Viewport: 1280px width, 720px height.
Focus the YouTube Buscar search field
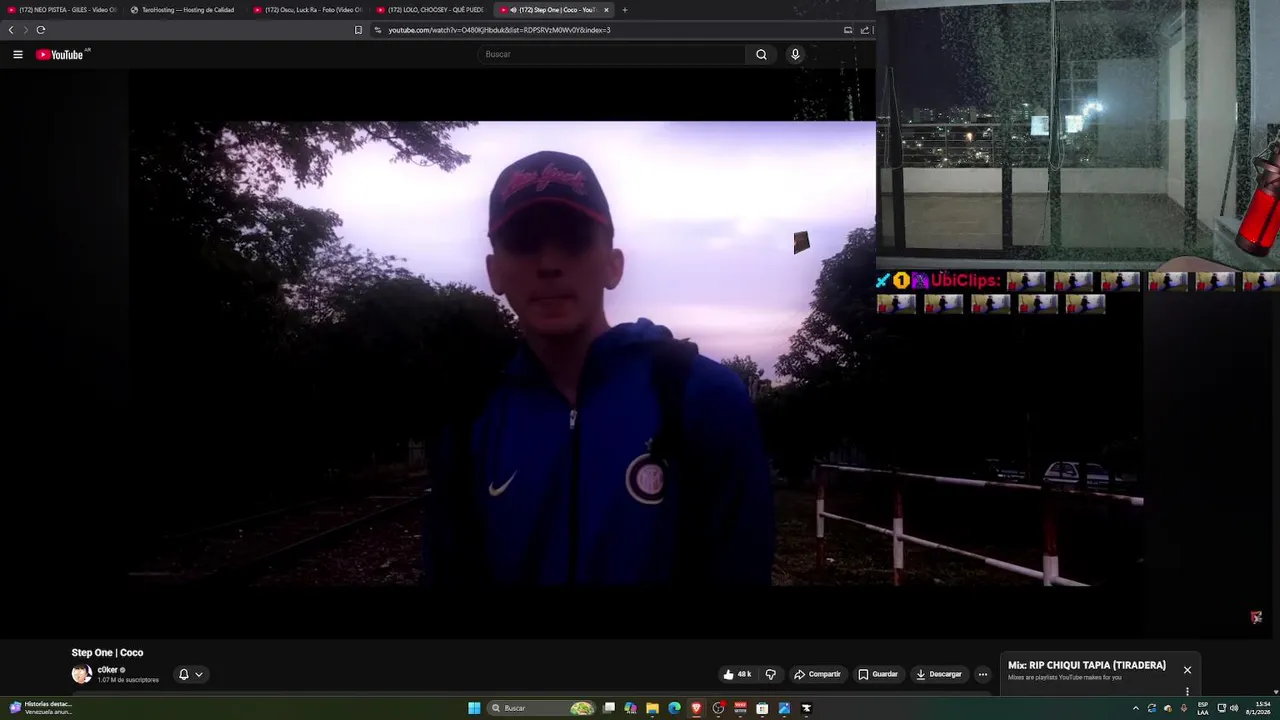tap(611, 55)
